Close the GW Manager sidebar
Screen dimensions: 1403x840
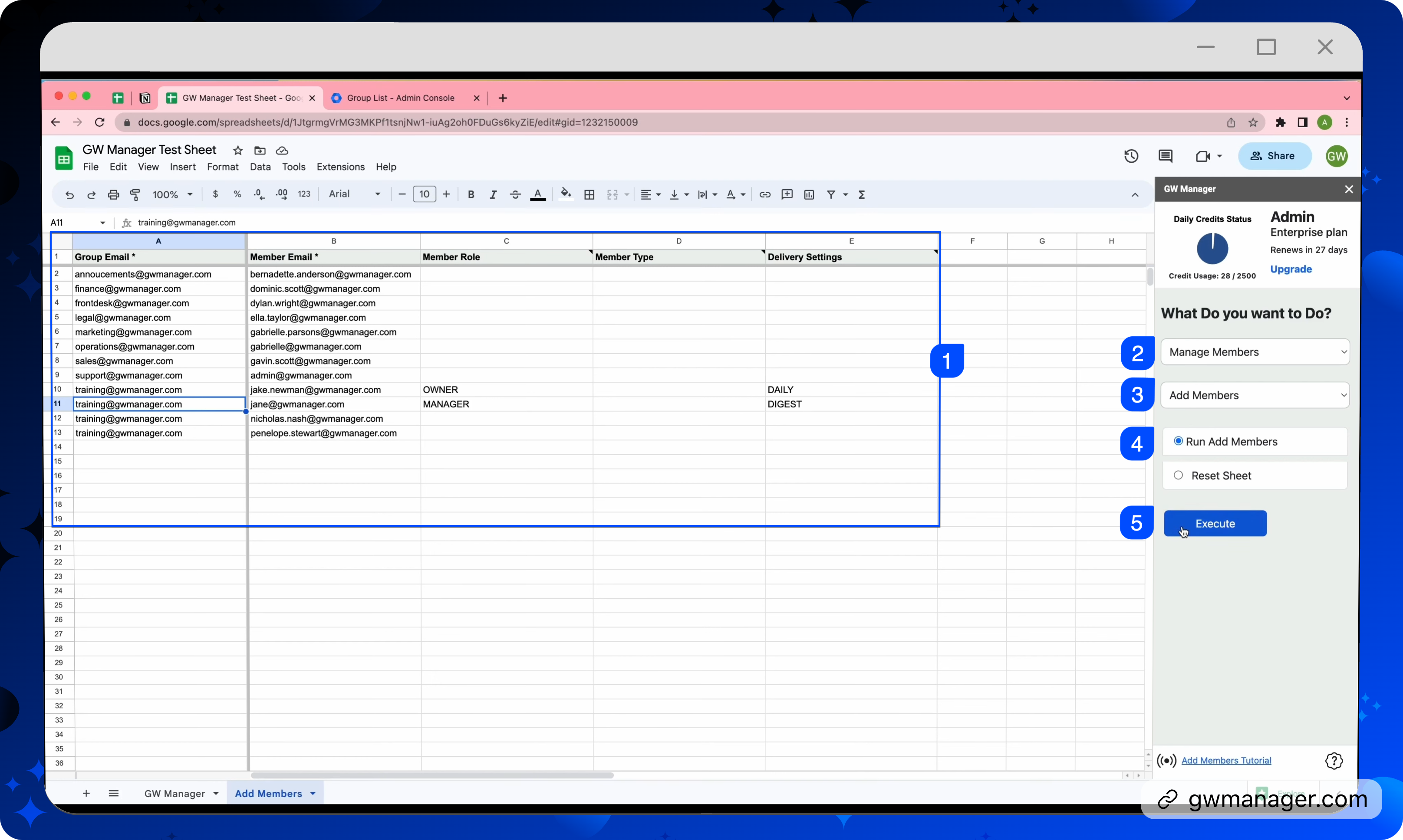click(1349, 189)
